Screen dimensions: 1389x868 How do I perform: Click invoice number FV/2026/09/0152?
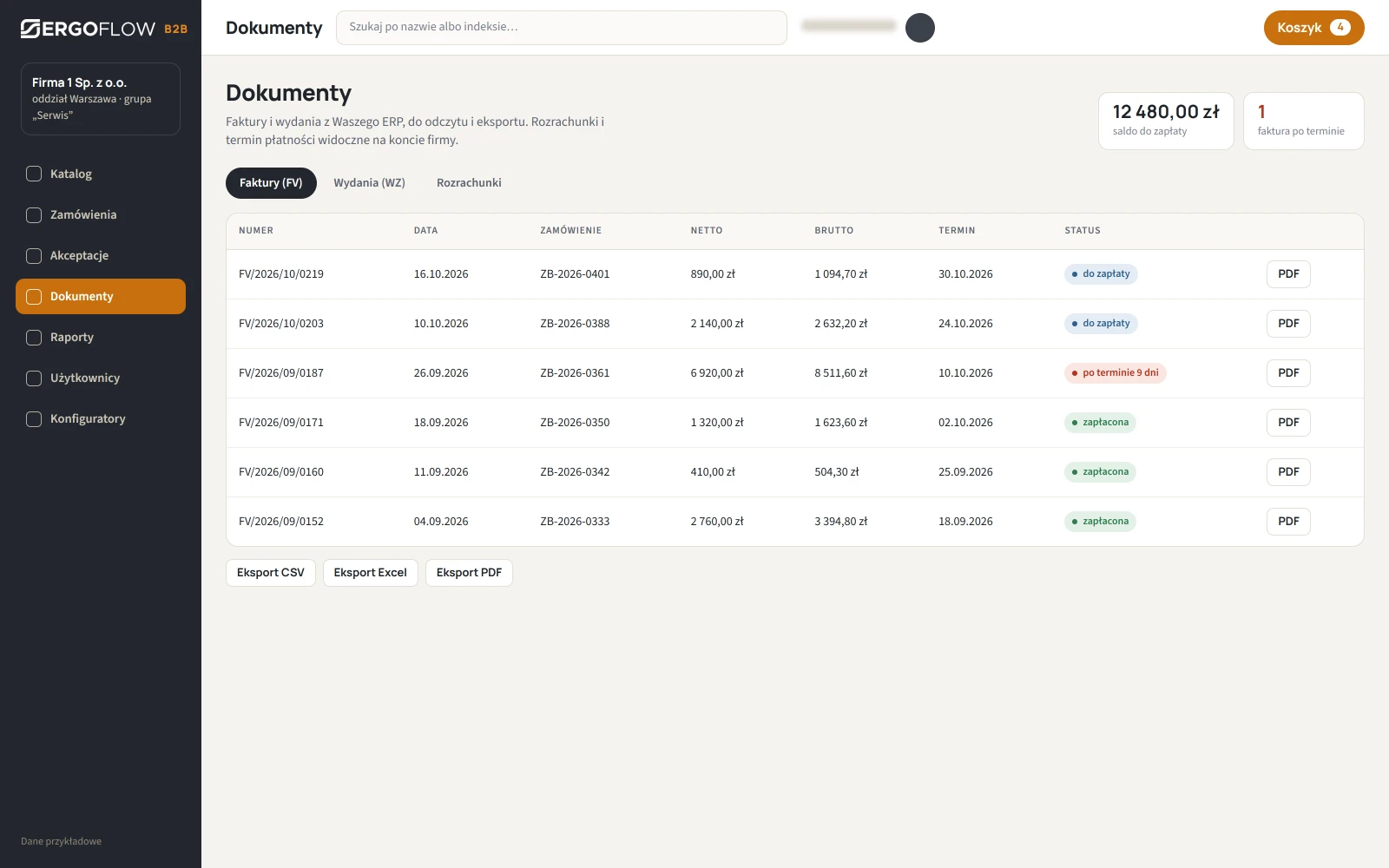pos(281,522)
